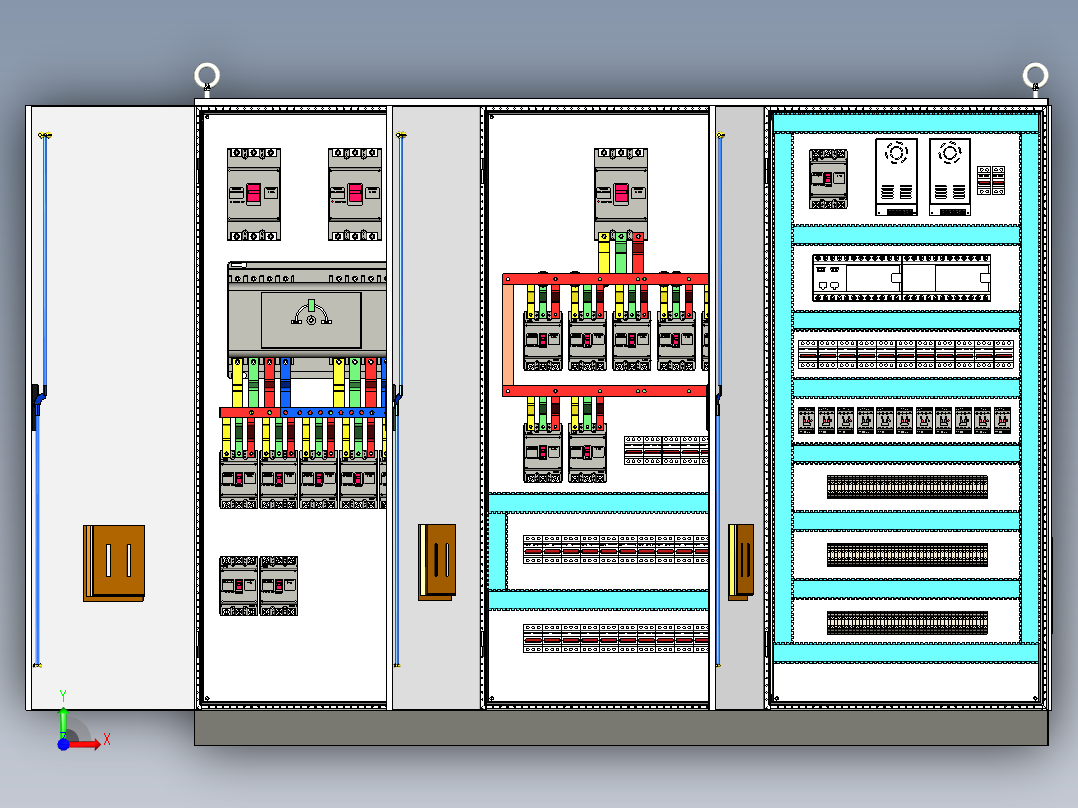Select the rotary handle on the automatic transfer switch

(x=311, y=313)
